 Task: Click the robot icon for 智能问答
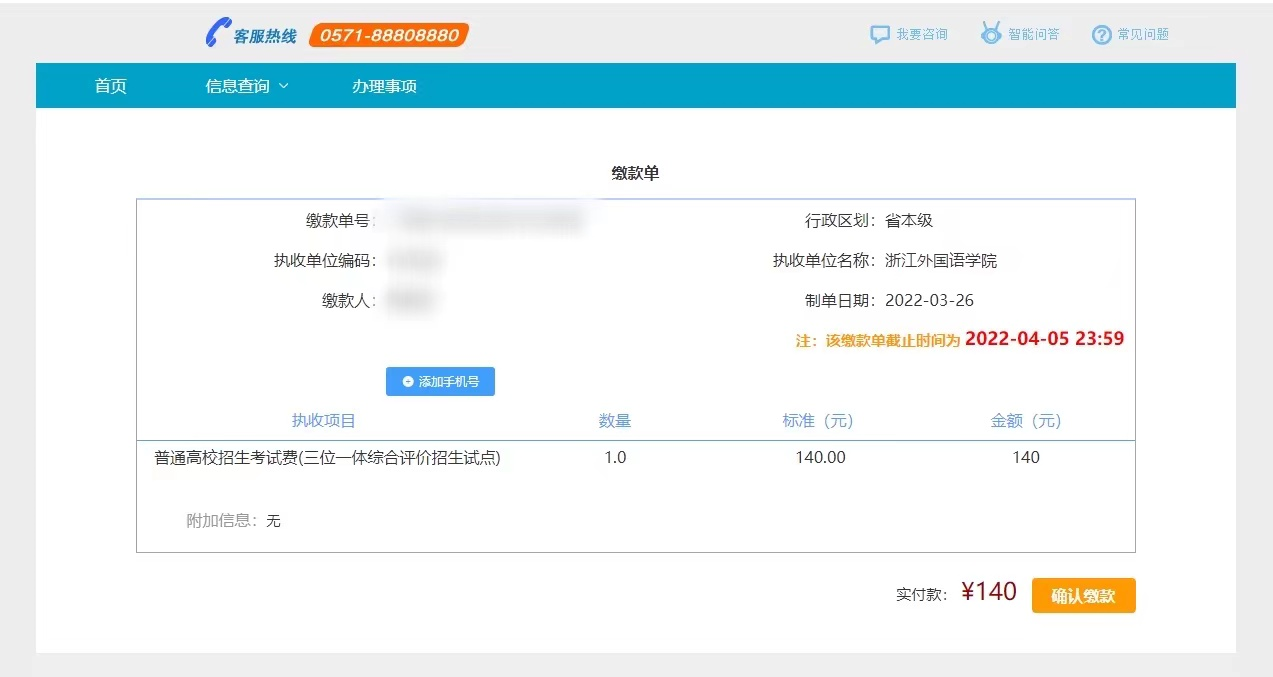coord(991,33)
